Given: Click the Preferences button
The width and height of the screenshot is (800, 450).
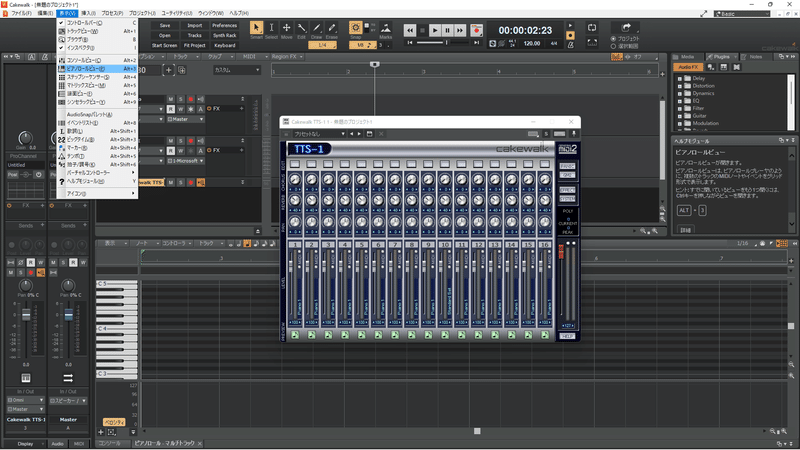Looking at the screenshot, I should pos(224,26).
